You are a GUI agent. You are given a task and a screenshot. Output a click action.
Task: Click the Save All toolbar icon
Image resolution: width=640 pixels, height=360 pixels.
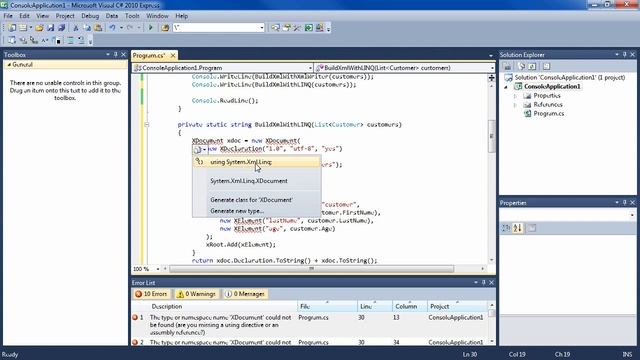coord(62,28)
